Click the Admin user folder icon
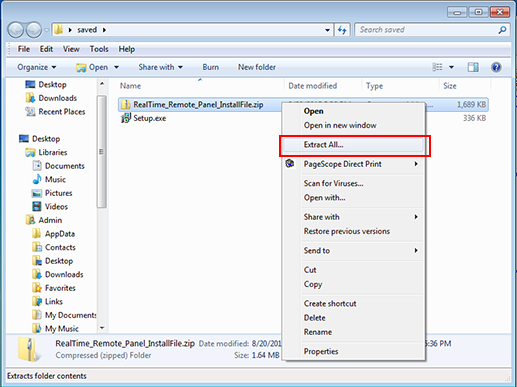 point(30,220)
